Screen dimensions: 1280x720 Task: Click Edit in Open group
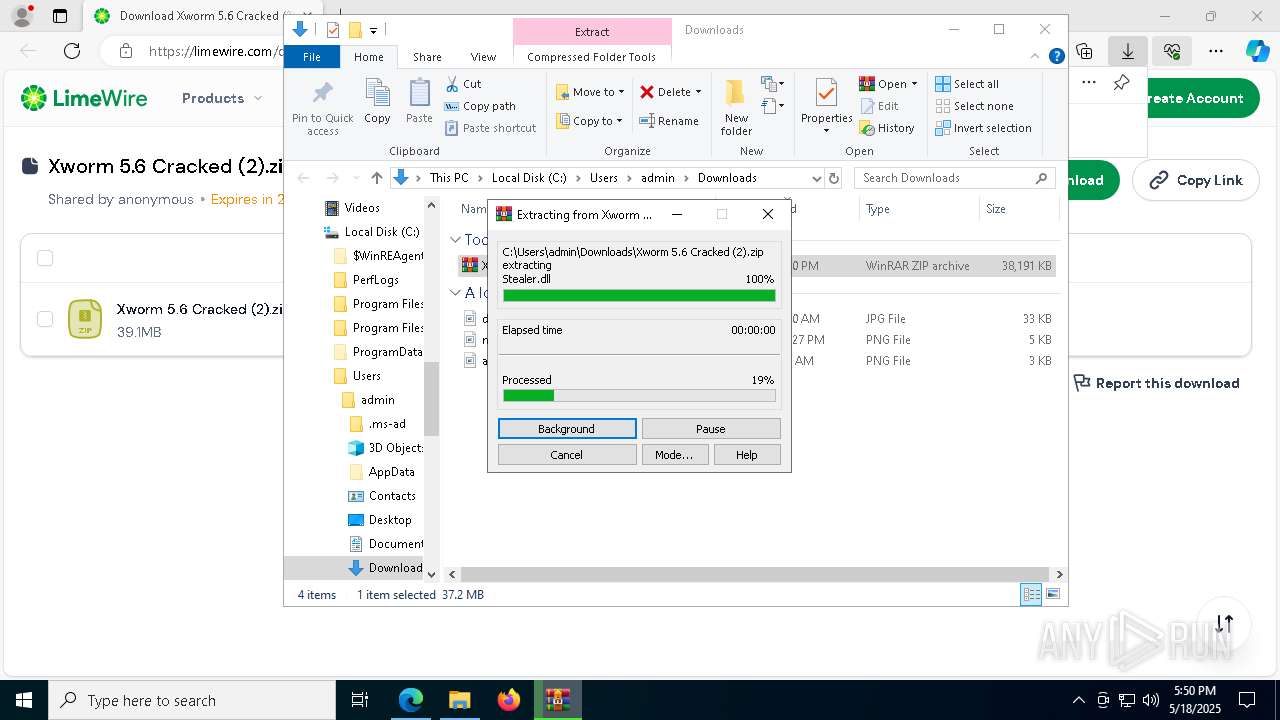pos(878,106)
